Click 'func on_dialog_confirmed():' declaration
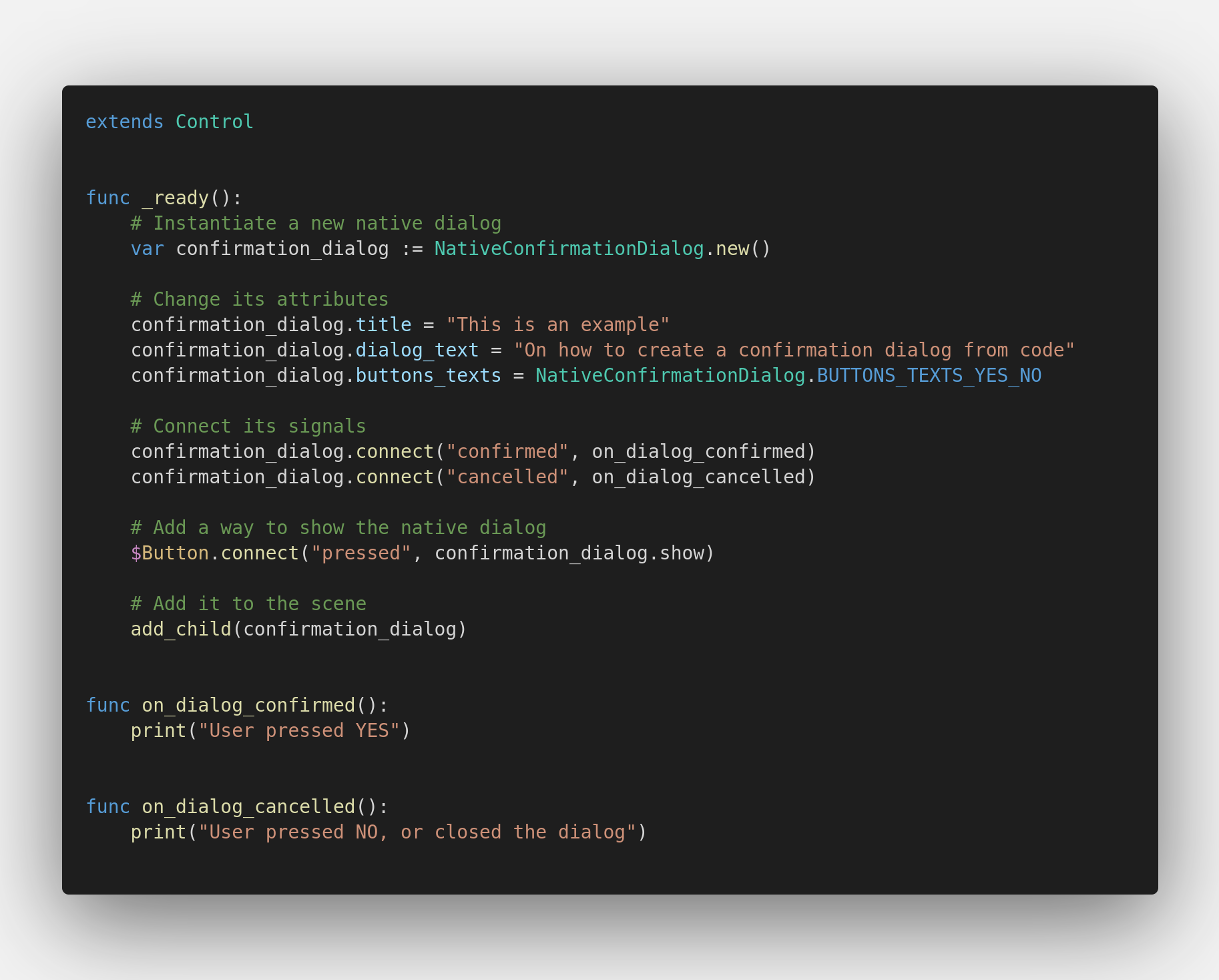The image size is (1219, 980). click(x=237, y=705)
